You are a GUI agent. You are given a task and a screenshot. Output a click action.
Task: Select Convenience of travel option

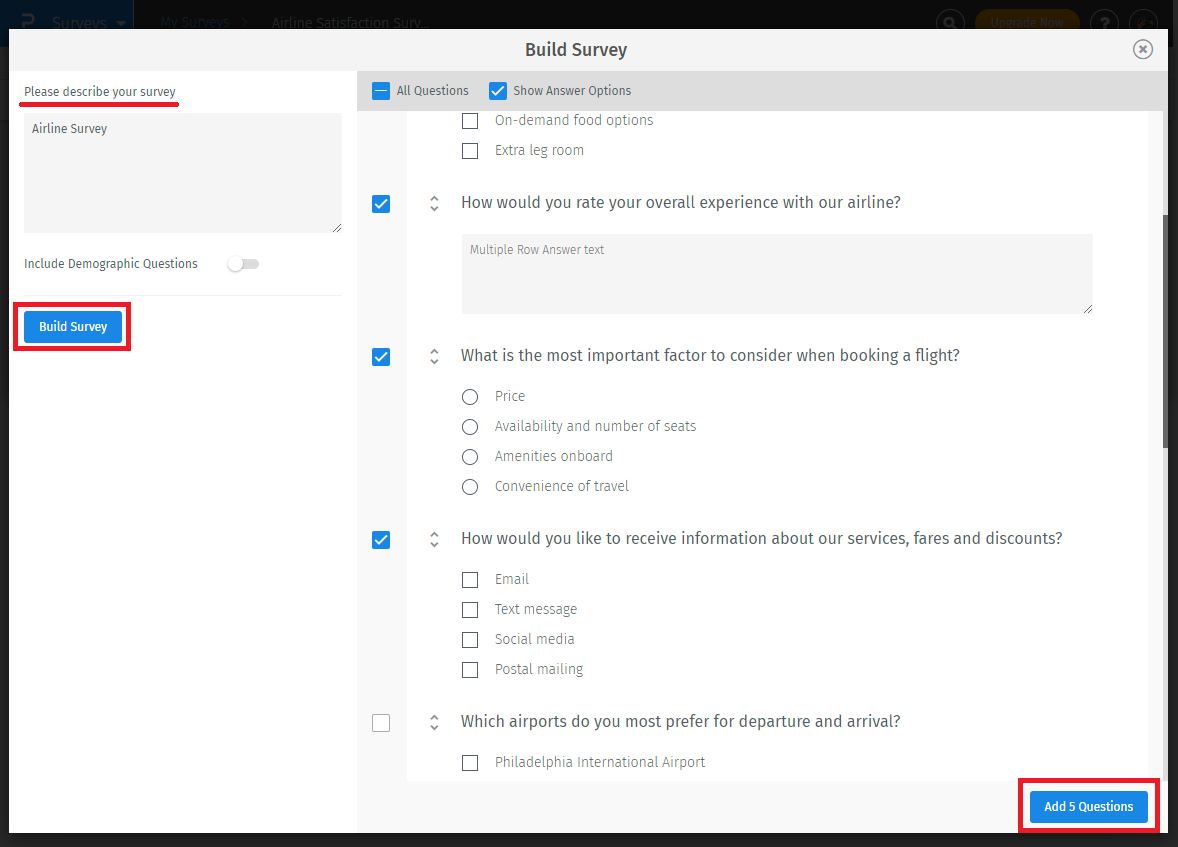[470, 487]
